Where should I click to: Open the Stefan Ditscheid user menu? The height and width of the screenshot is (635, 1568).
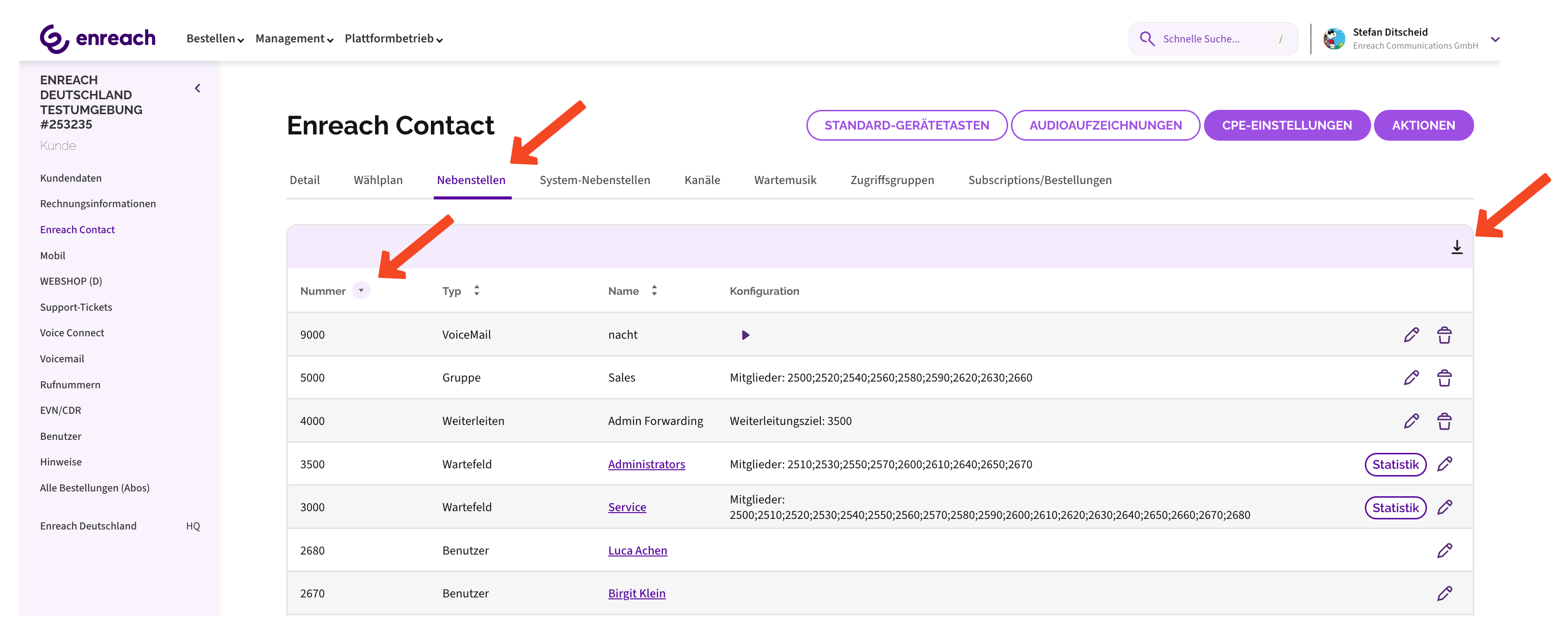coord(1495,39)
